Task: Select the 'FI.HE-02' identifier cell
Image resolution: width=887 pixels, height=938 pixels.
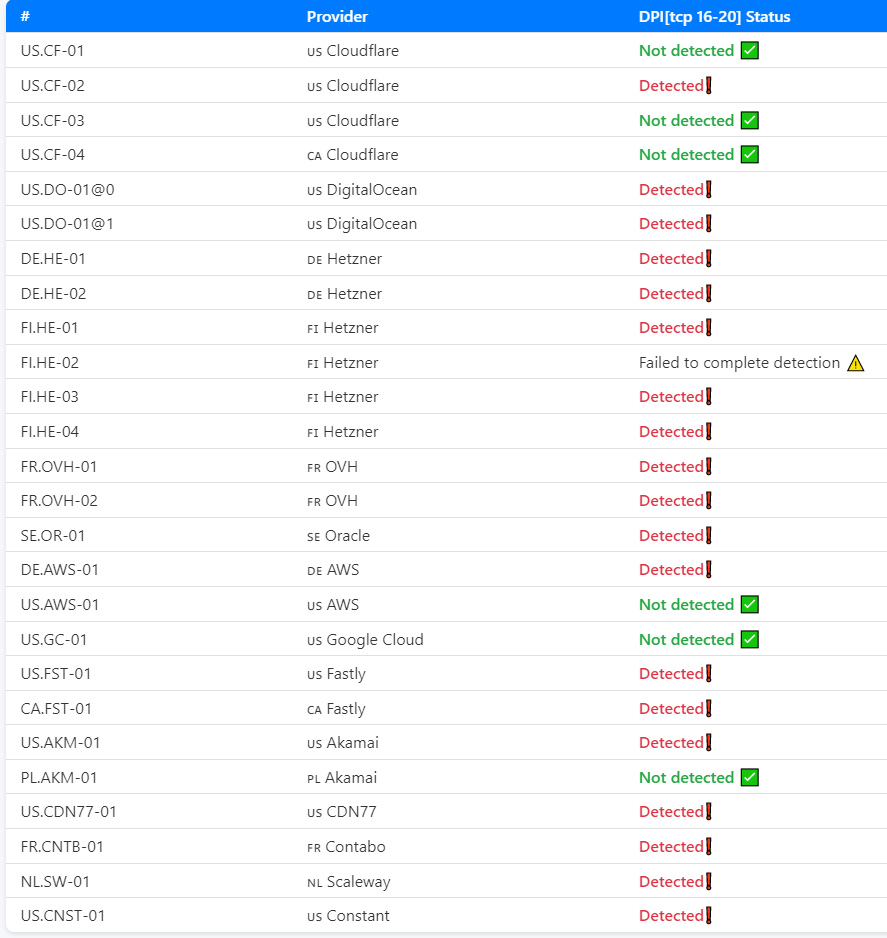Action: [50, 363]
